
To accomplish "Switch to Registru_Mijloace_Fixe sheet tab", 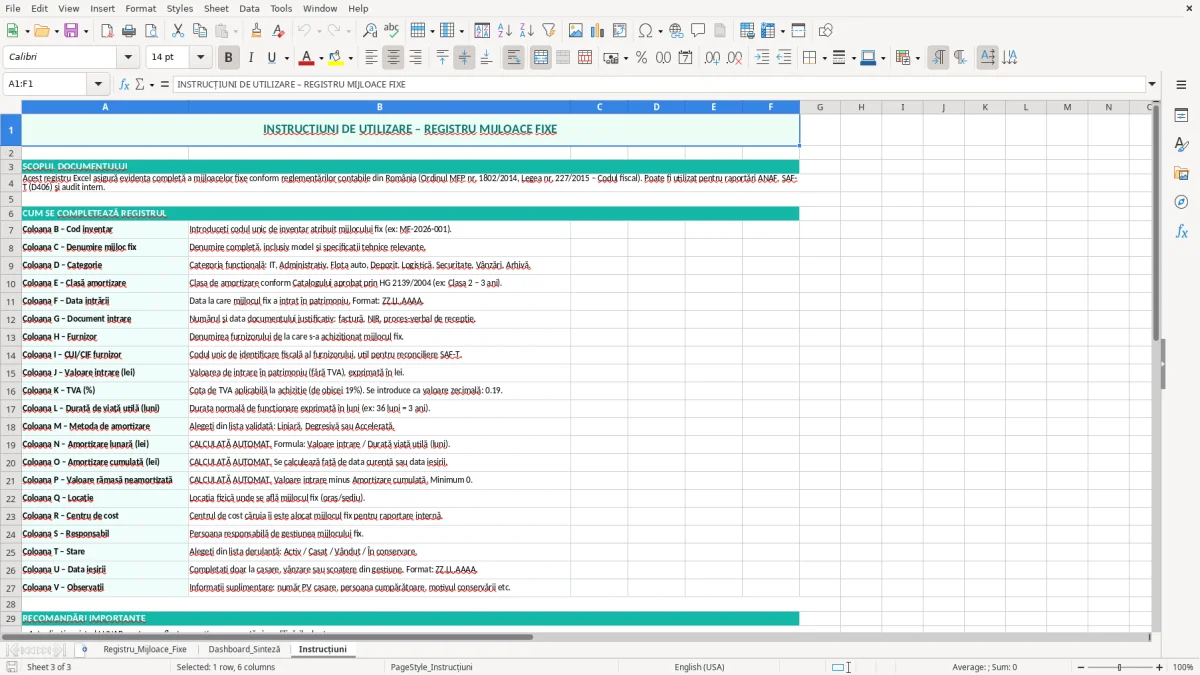I will pos(145,649).
